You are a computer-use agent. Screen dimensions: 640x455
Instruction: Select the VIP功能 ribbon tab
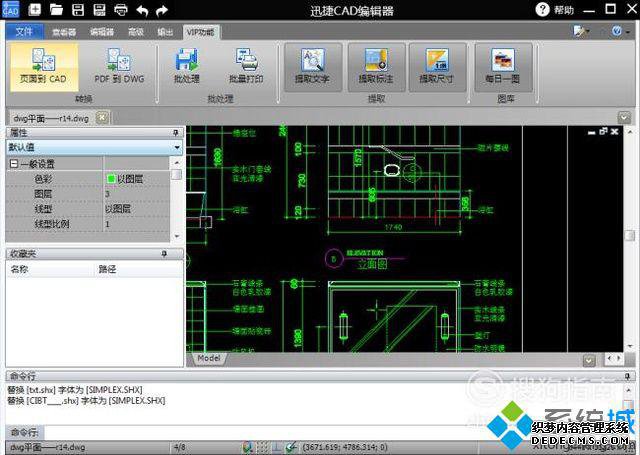(200, 32)
